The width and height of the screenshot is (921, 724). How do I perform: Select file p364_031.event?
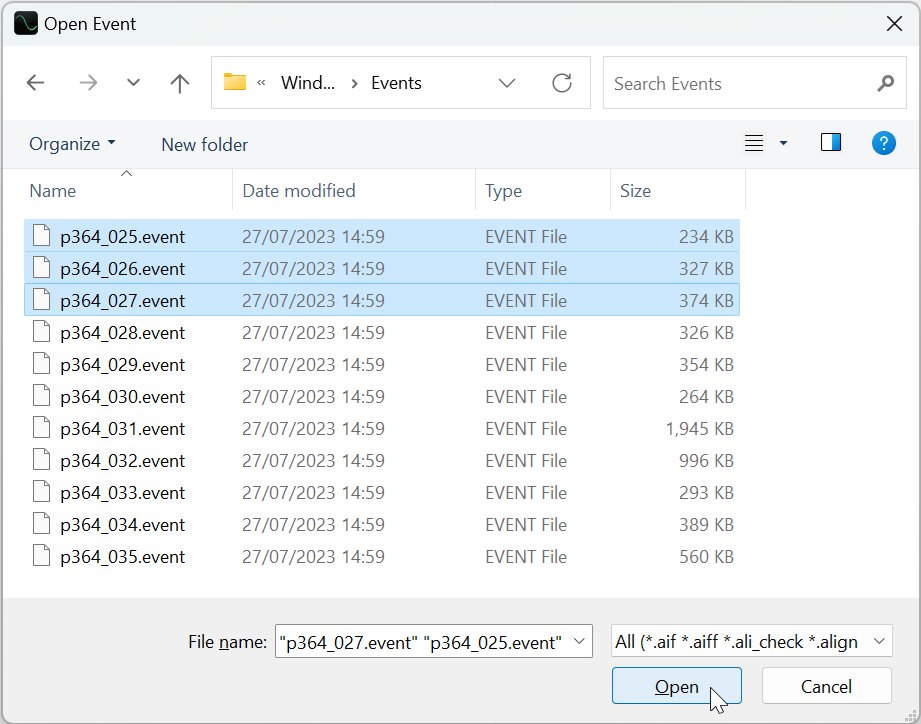point(122,429)
